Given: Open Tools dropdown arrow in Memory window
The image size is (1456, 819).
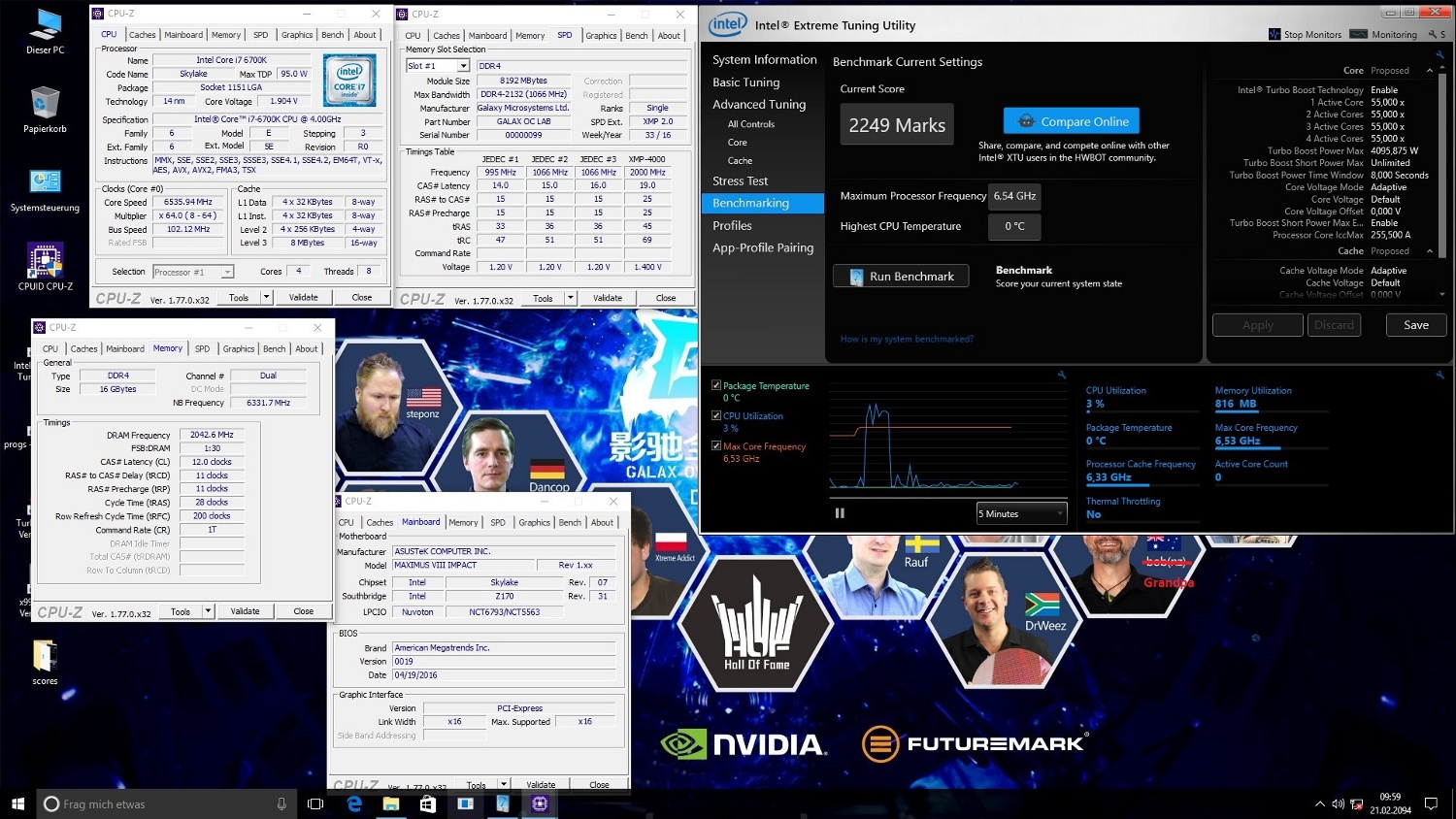Looking at the screenshot, I should pos(208,611).
